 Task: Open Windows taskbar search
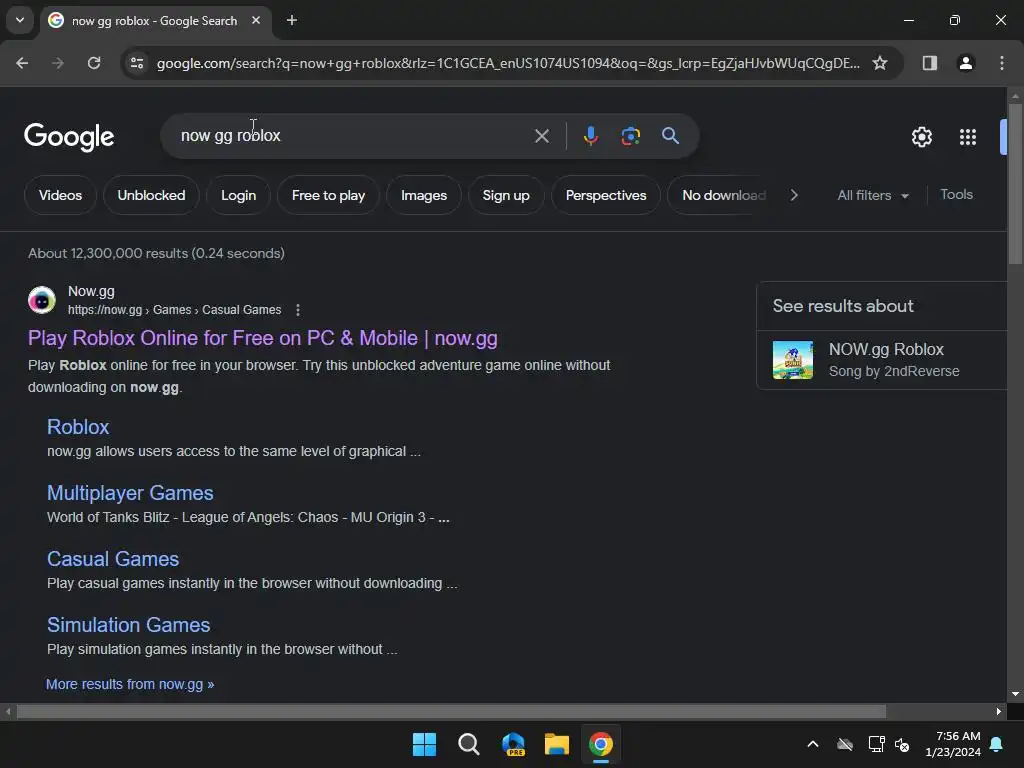click(x=468, y=744)
